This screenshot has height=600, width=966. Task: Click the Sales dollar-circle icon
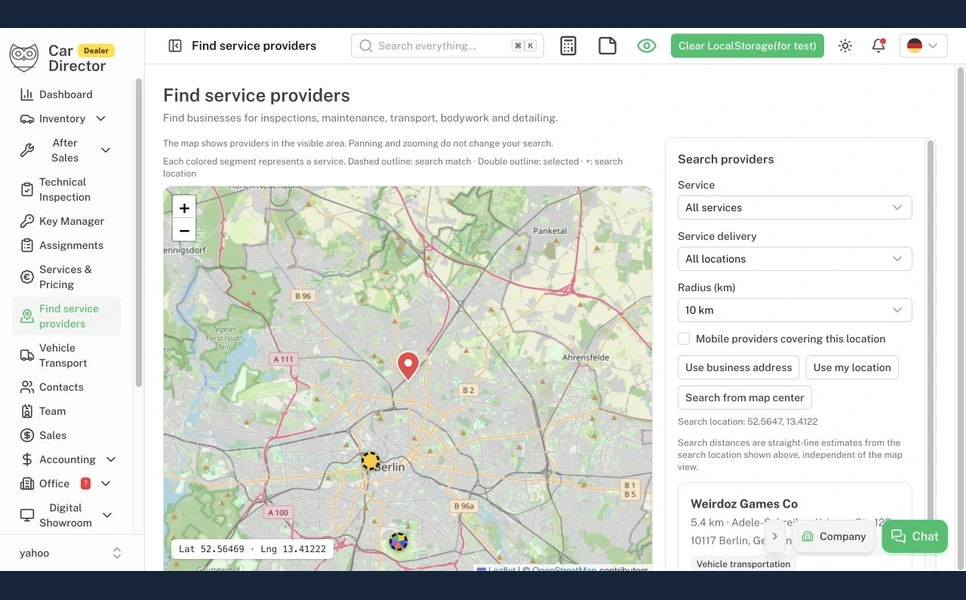pyautogui.click(x=26, y=436)
